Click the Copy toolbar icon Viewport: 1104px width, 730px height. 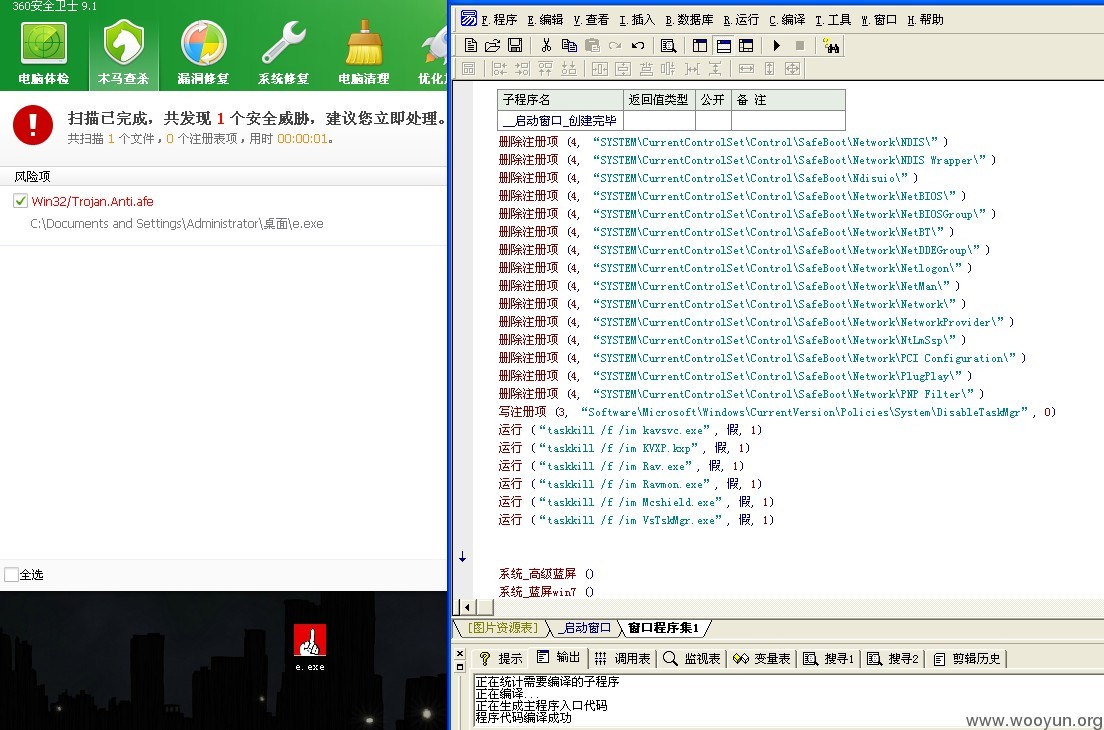tap(569, 46)
